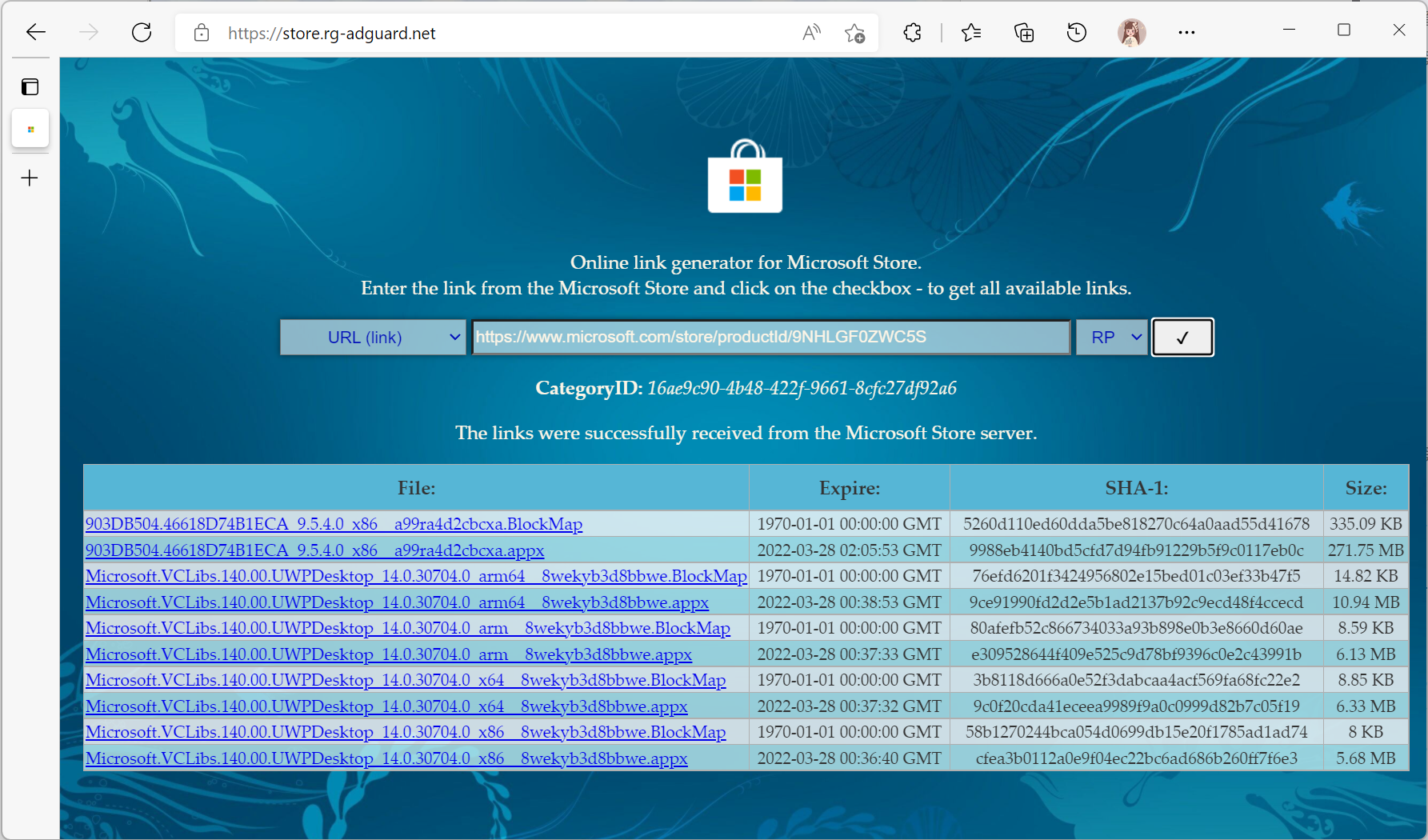The height and width of the screenshot is (840, 1428).
Task: Switch to the open store.rg-adguard tab
Action: pyautogui.click(x=30, y=130)
